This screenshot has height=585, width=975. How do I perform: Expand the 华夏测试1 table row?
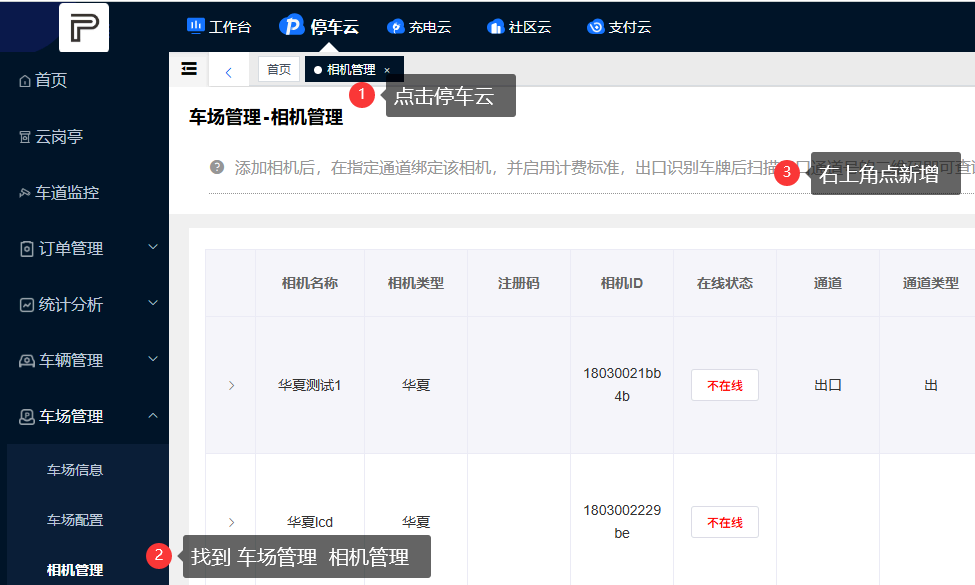coord(231,385)
